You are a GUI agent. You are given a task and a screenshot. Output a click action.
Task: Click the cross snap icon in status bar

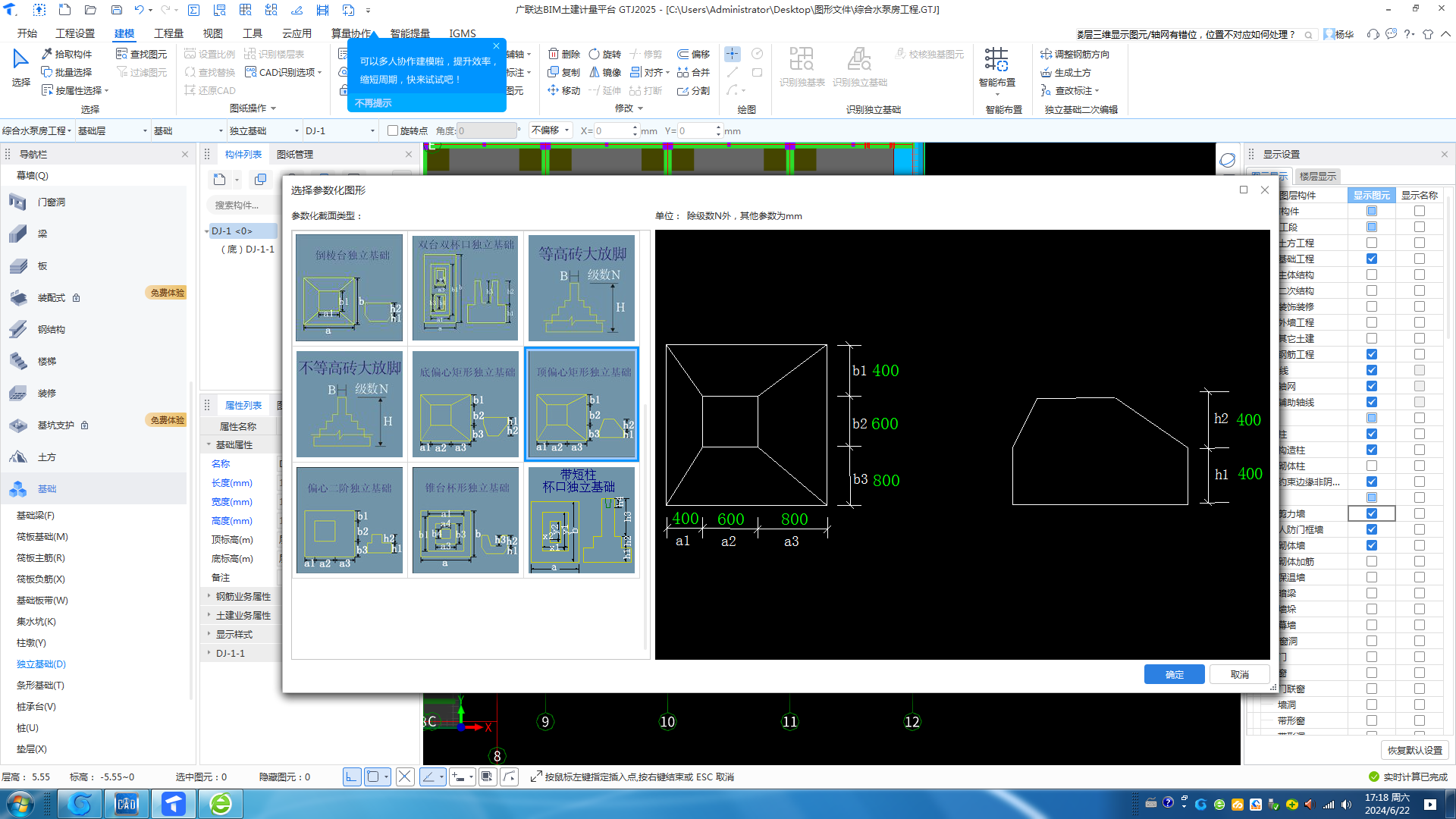(405, 777)
